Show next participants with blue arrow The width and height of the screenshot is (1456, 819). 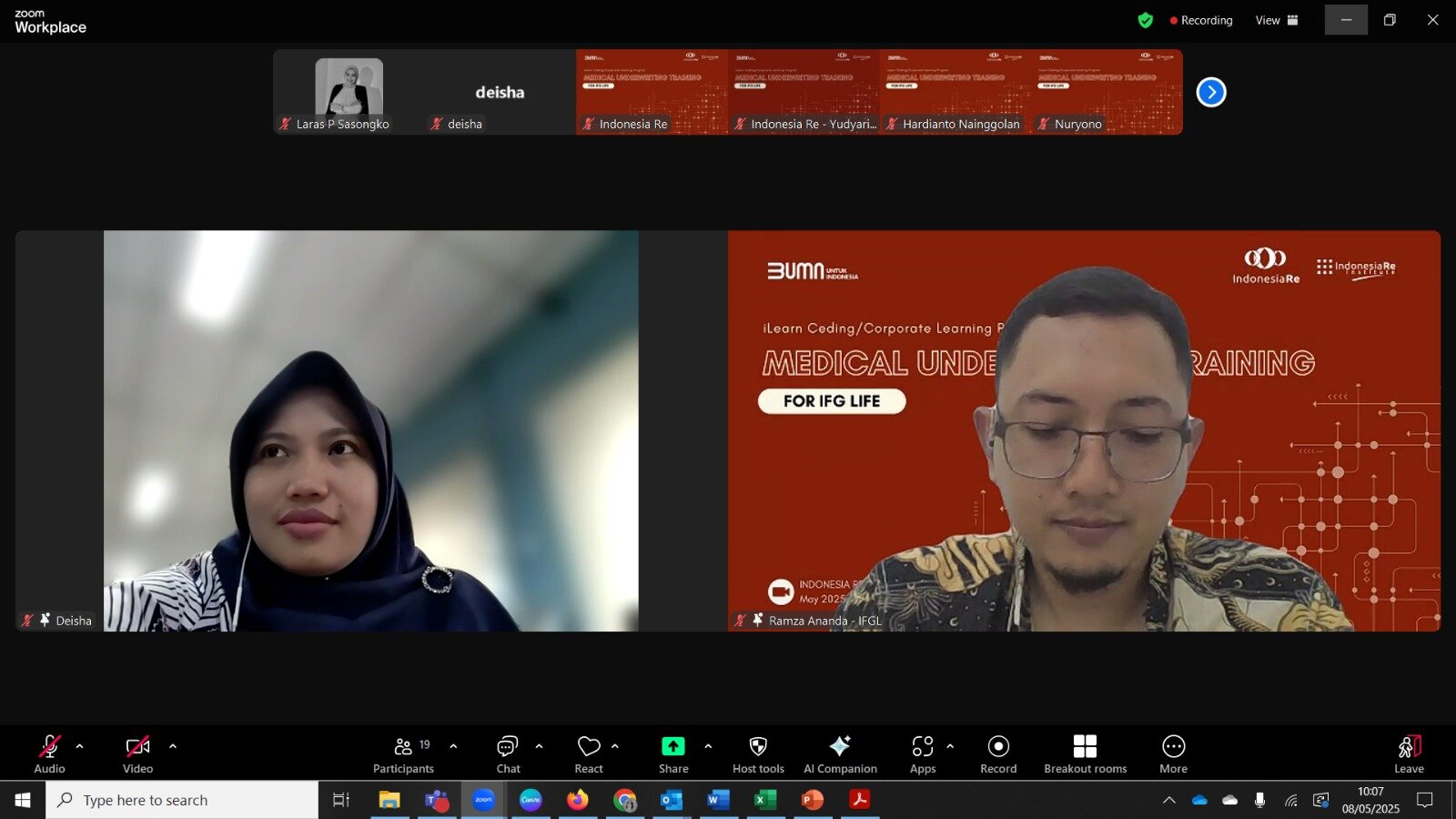pyautogui.click(x=1211, y=92)
